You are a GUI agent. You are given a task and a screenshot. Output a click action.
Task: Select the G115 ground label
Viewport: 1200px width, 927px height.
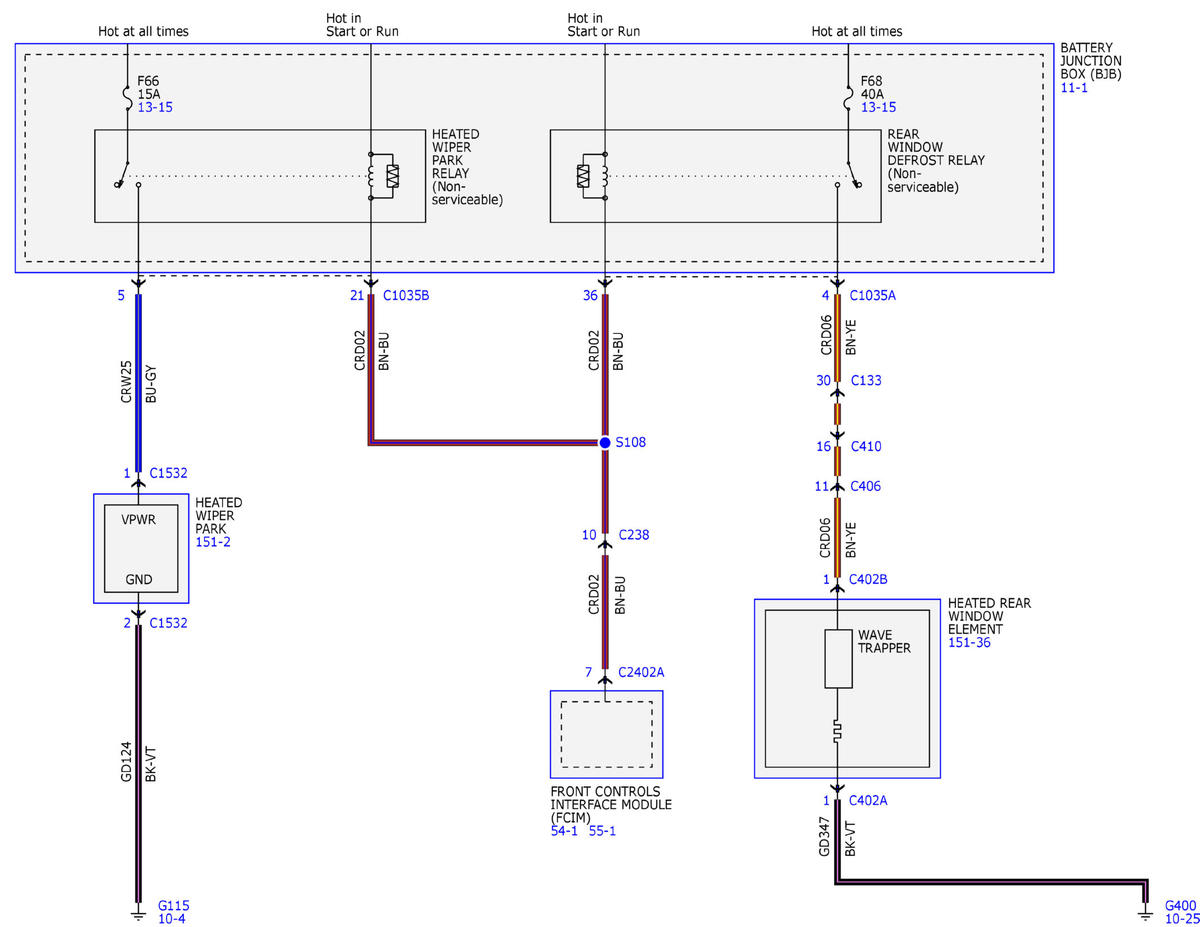point(173,905)
